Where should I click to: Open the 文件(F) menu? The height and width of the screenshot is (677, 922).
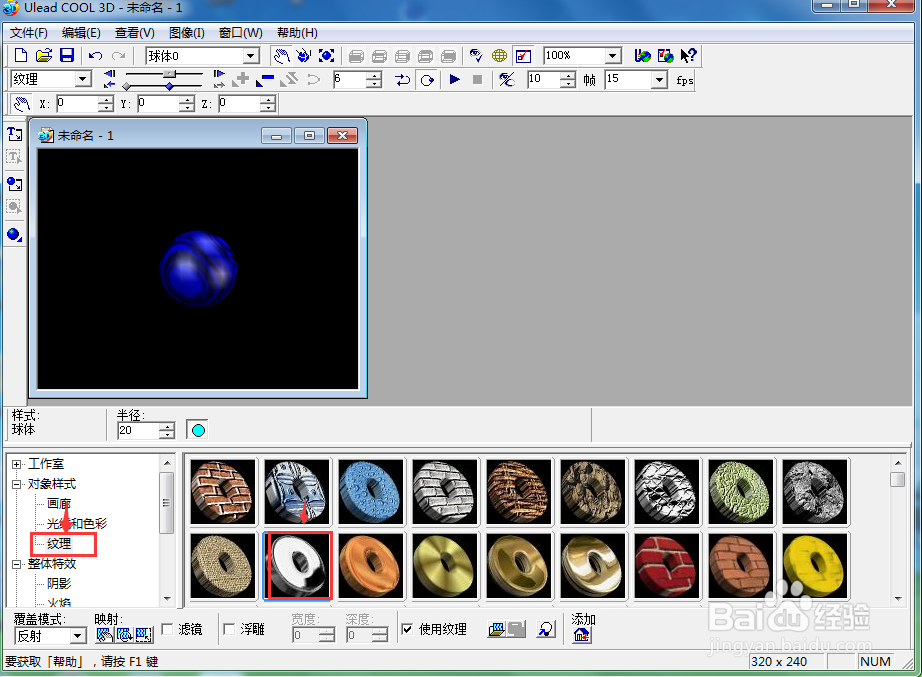29,33
